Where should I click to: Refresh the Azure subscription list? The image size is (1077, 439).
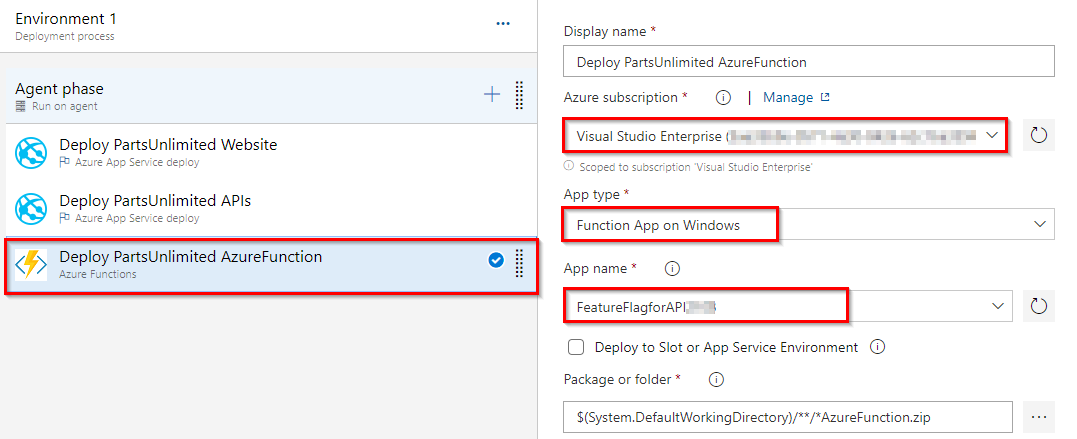coord(1039,135)
